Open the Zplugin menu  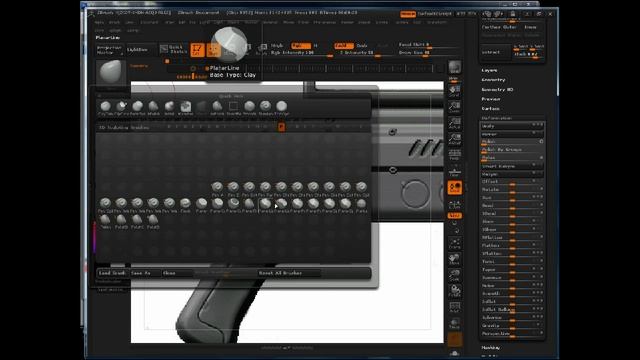116,30
